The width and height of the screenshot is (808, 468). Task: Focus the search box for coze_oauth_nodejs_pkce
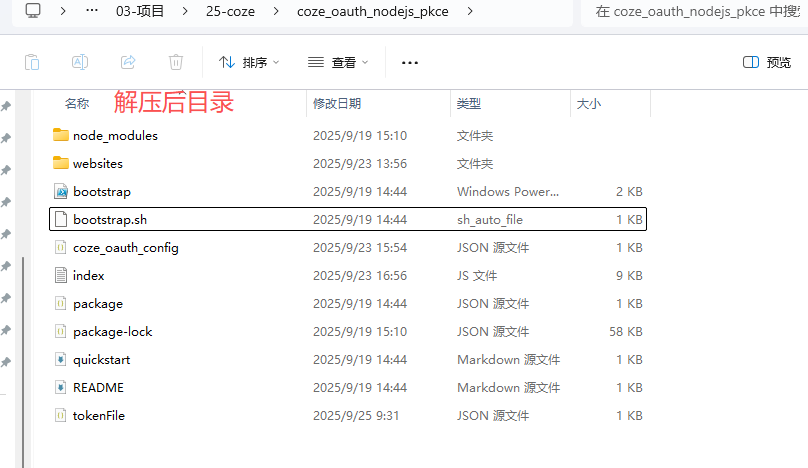(x=694, y=11)
